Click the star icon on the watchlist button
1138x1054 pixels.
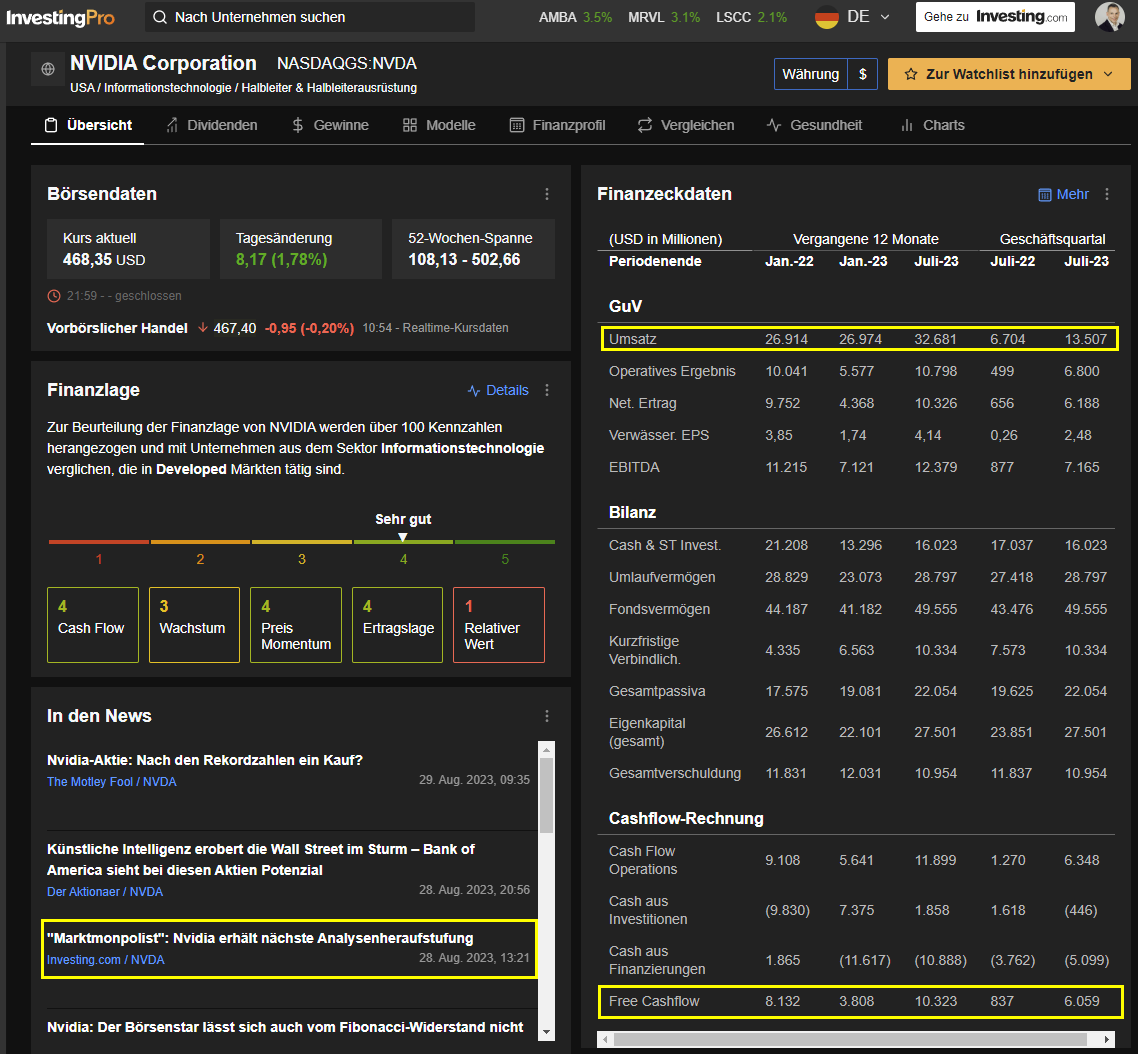coord(911,74)
